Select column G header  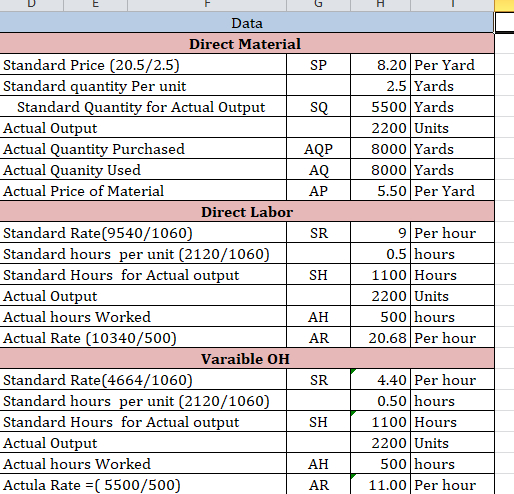pos(318,5)
